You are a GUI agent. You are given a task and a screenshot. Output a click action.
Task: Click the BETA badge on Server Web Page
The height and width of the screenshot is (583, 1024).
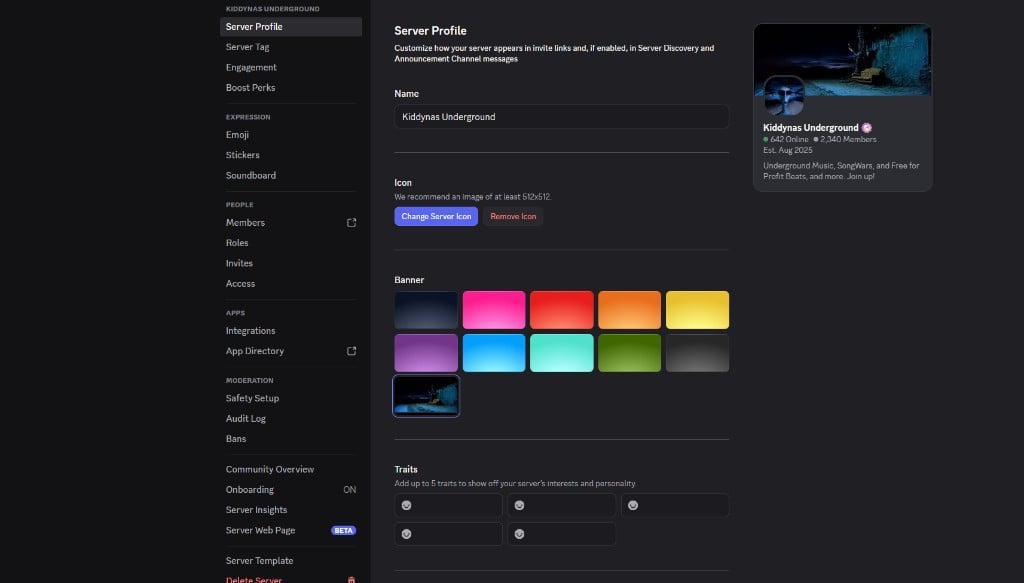[344, 531]
